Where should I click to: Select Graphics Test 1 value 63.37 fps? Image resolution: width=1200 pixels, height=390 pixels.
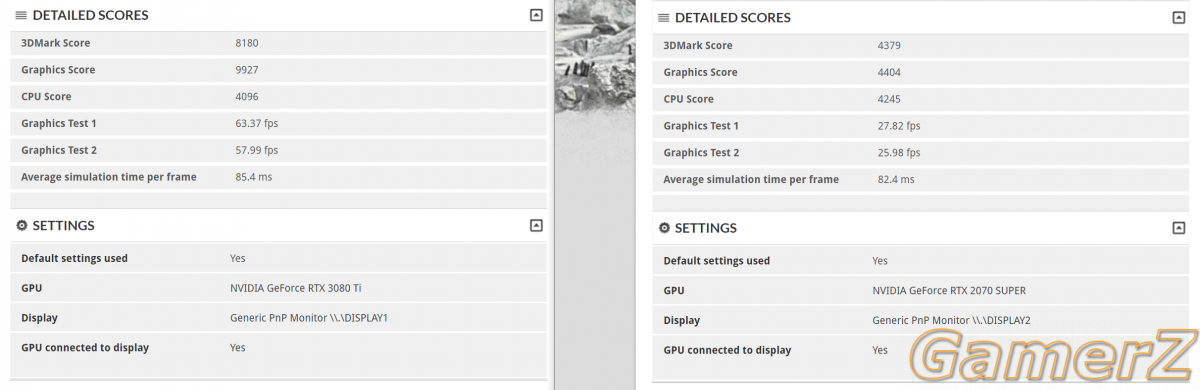pyautogui.click(x=256, y=123)
